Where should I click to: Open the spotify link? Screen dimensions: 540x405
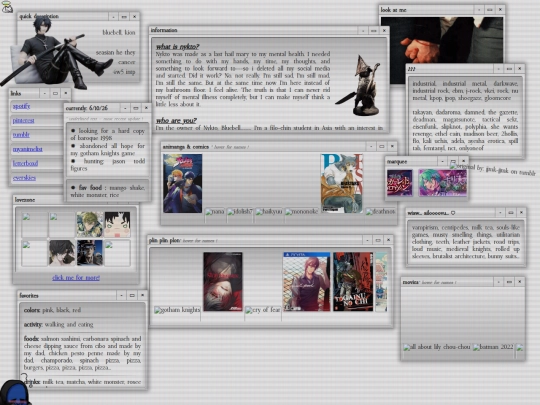pos(21,106)
